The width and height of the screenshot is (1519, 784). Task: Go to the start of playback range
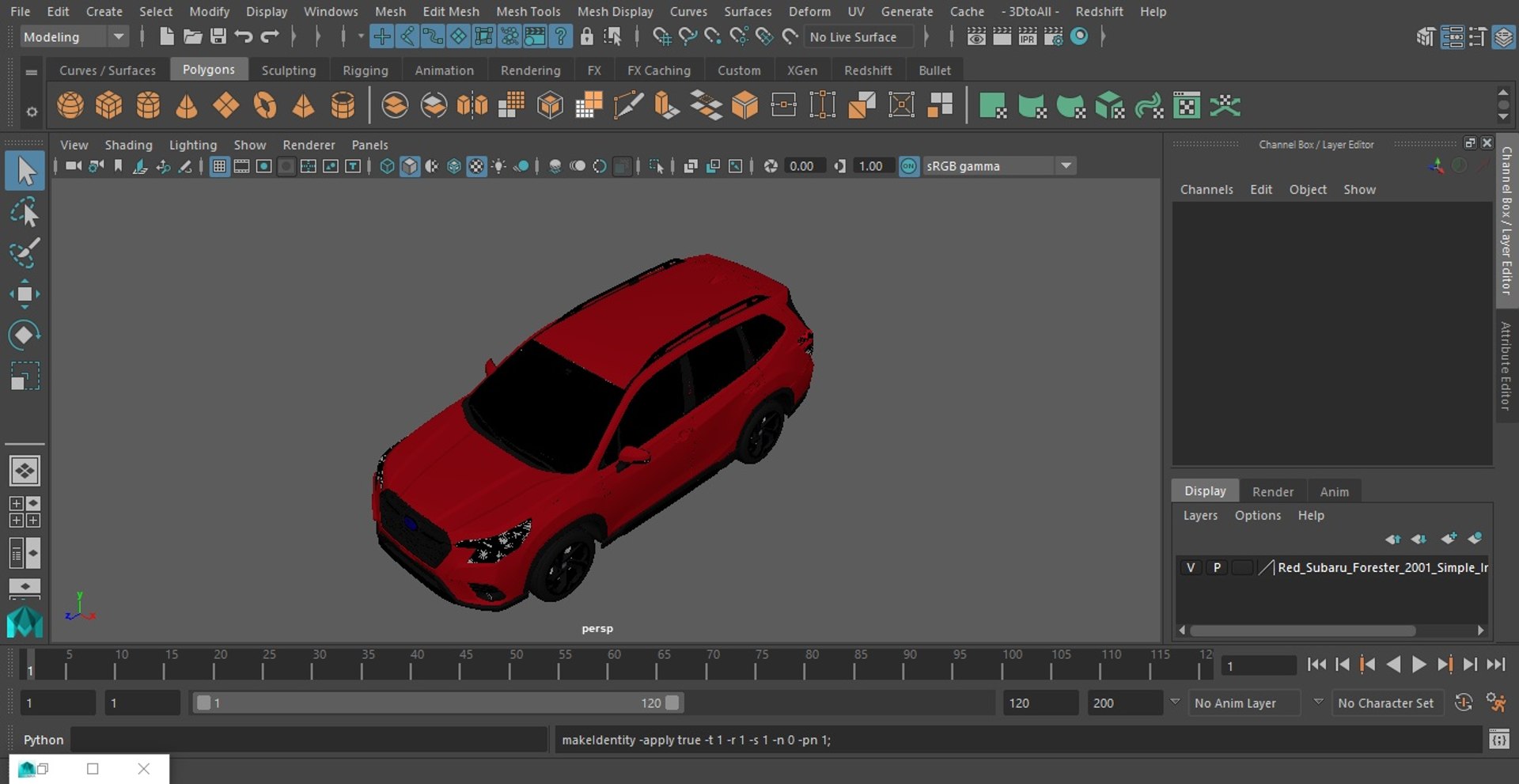pyautogui.click(x=1316, y=665)
